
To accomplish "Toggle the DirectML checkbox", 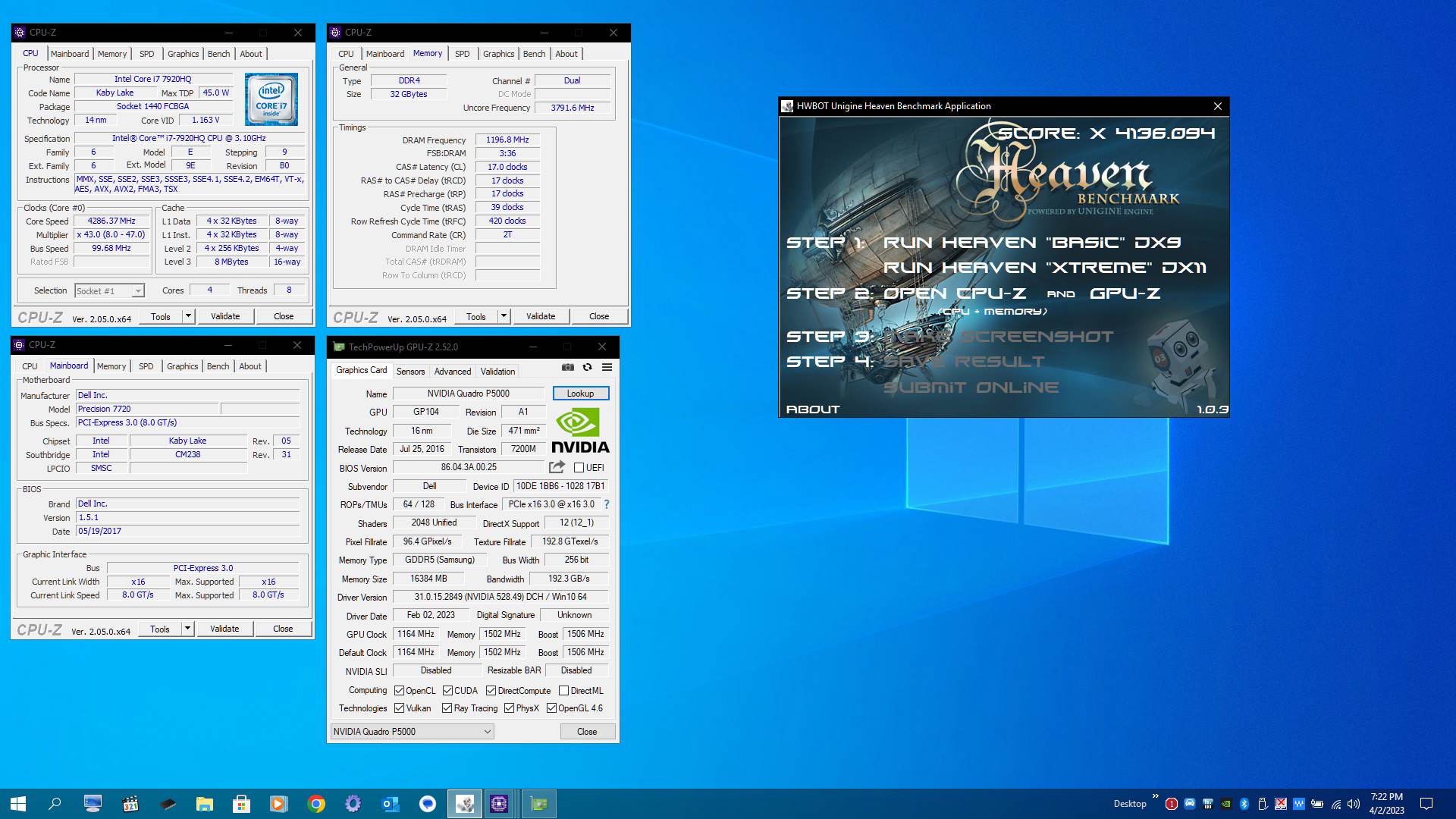I will (x=563, y=691).
